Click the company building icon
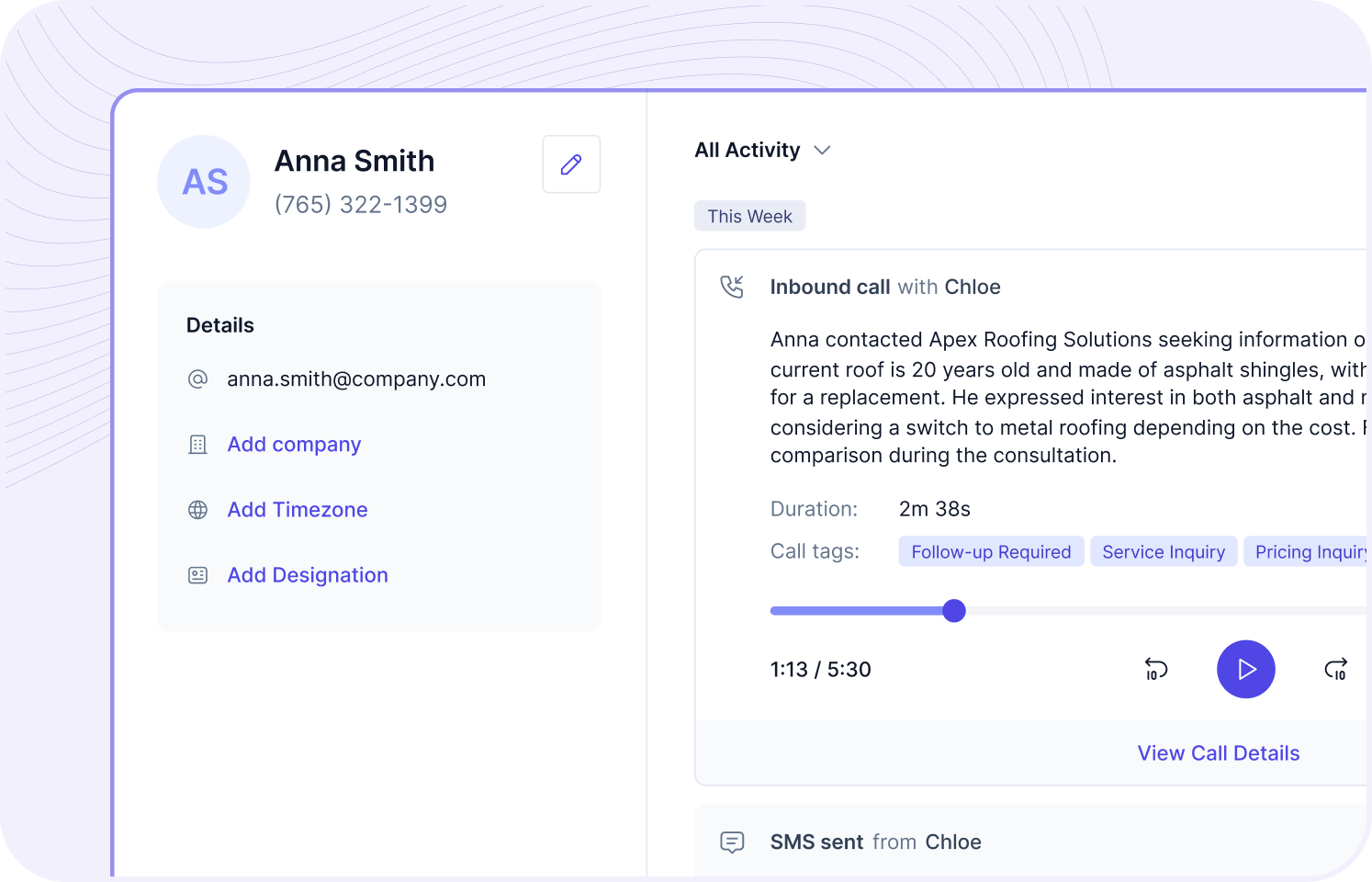This screenshot has height=882, width=1372. click(x=197, y=445)
